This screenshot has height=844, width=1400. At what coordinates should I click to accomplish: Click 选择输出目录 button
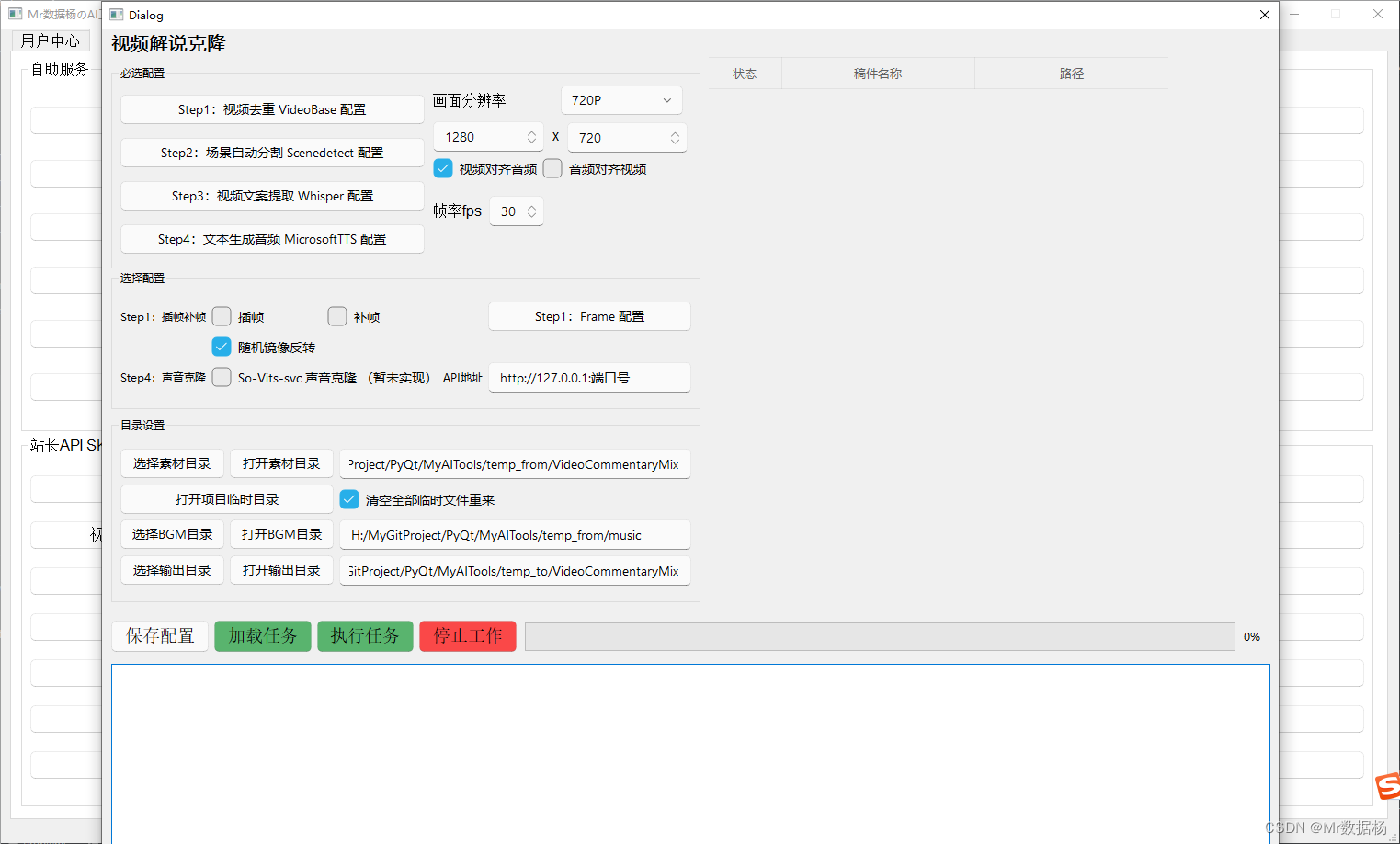coord(172,570)
